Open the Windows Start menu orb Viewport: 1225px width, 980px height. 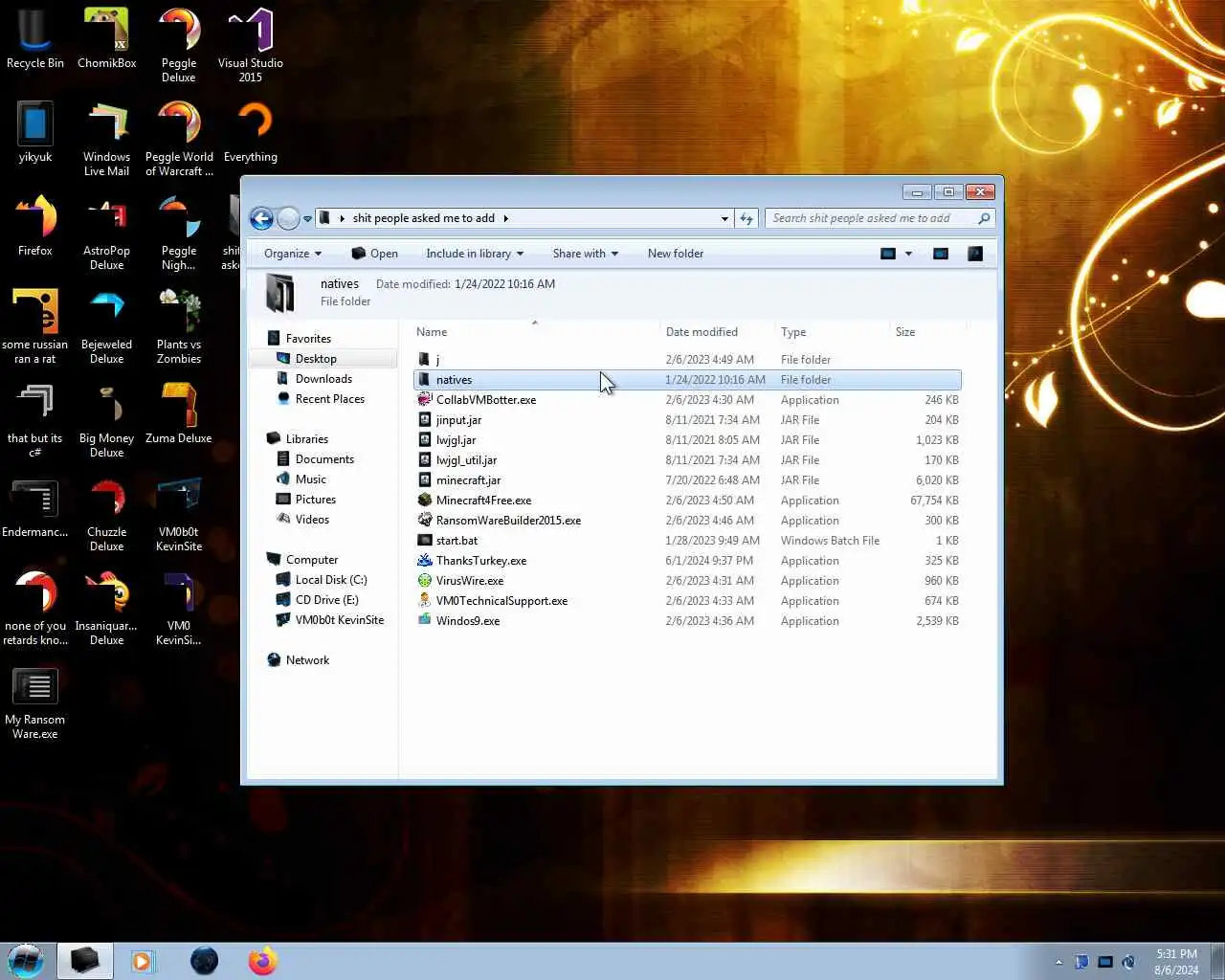point(26,961)
